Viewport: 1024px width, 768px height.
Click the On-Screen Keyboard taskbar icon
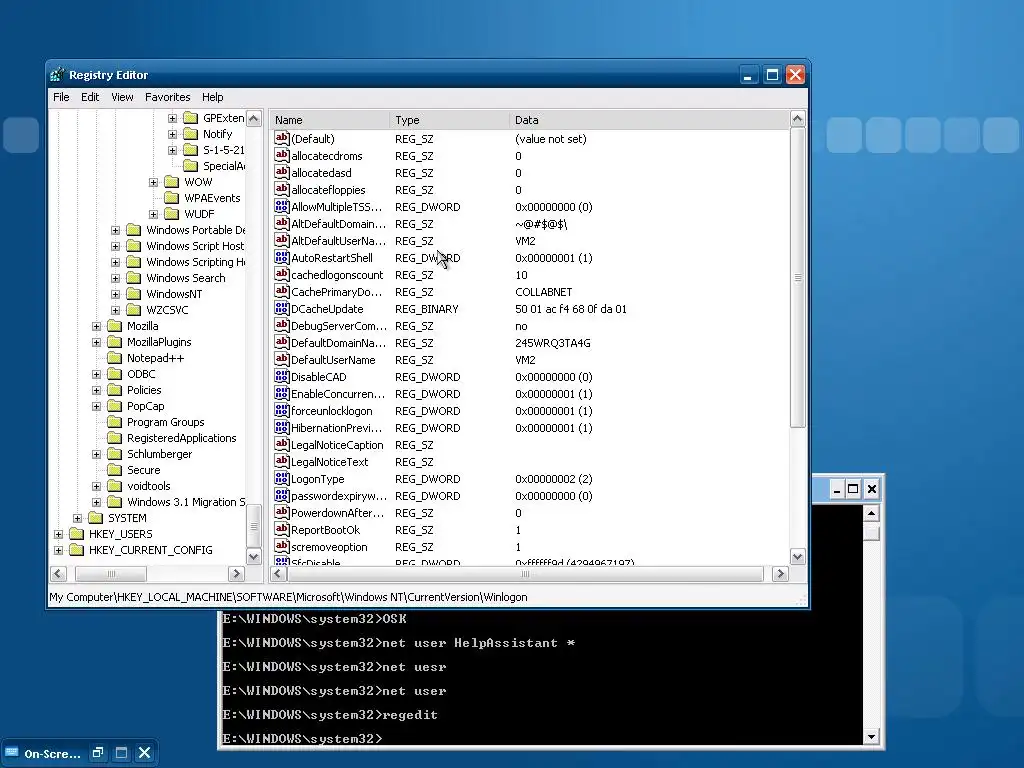(x=12, y=752)
